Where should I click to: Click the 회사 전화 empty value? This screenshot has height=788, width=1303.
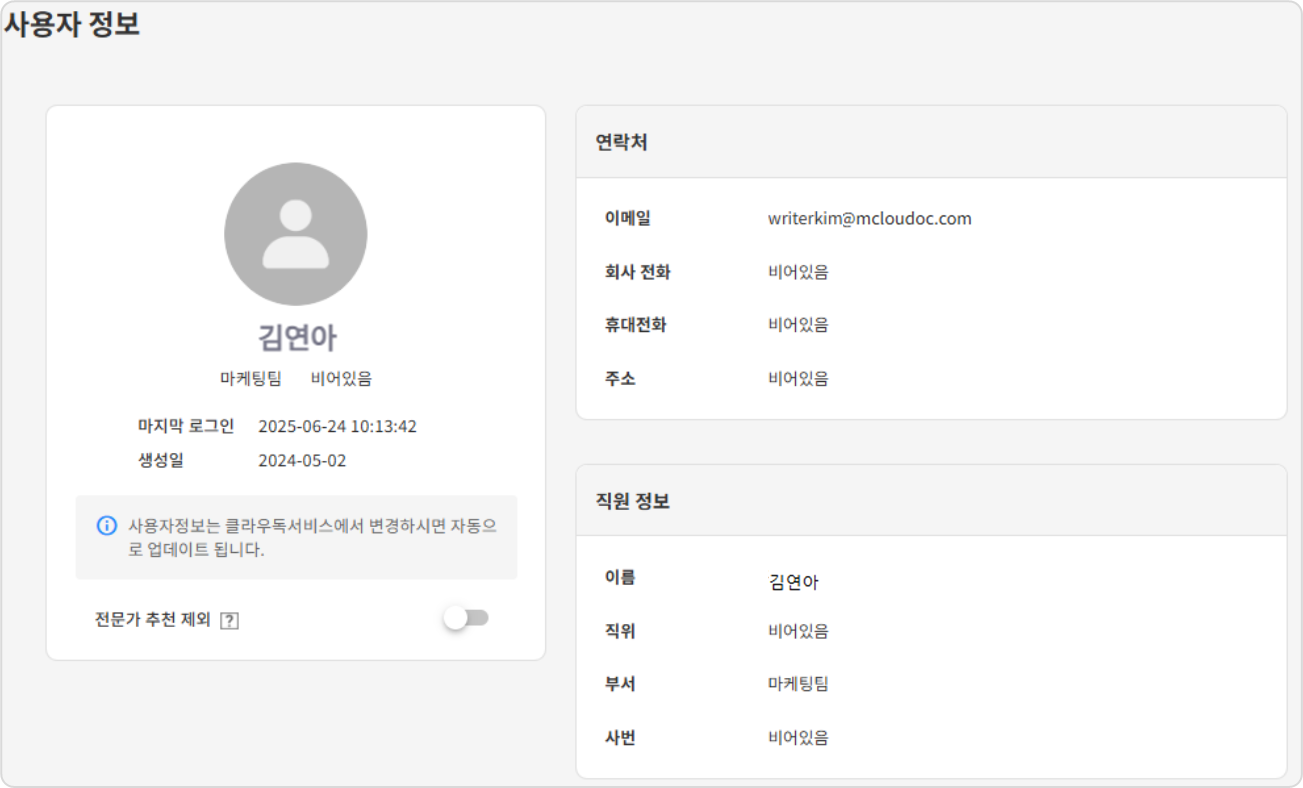point(797,272)
